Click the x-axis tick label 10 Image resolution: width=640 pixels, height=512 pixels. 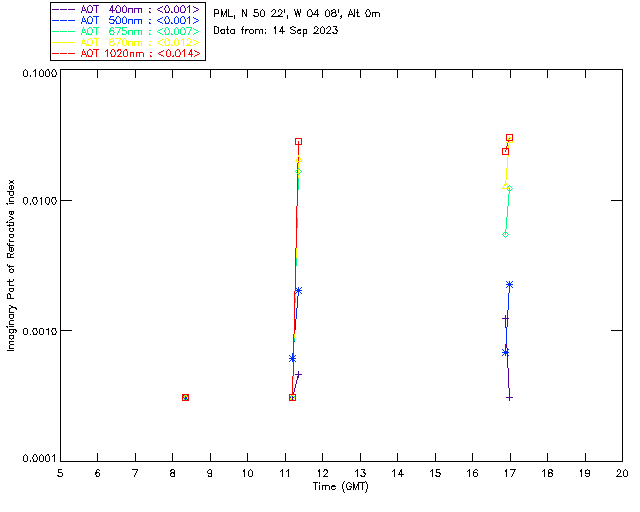[x=247, y=473]
